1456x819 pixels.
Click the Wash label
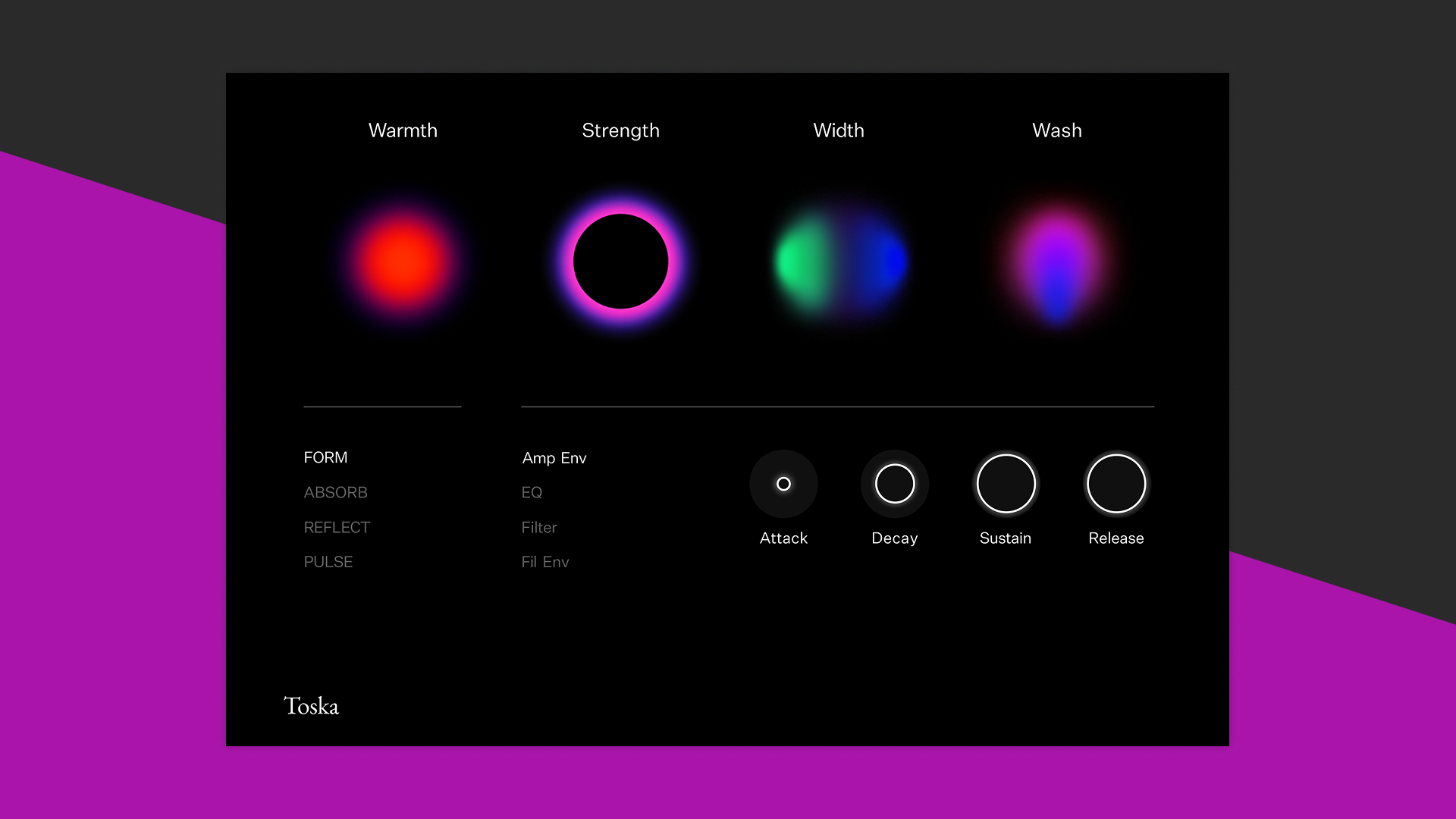pos(1056,130)
